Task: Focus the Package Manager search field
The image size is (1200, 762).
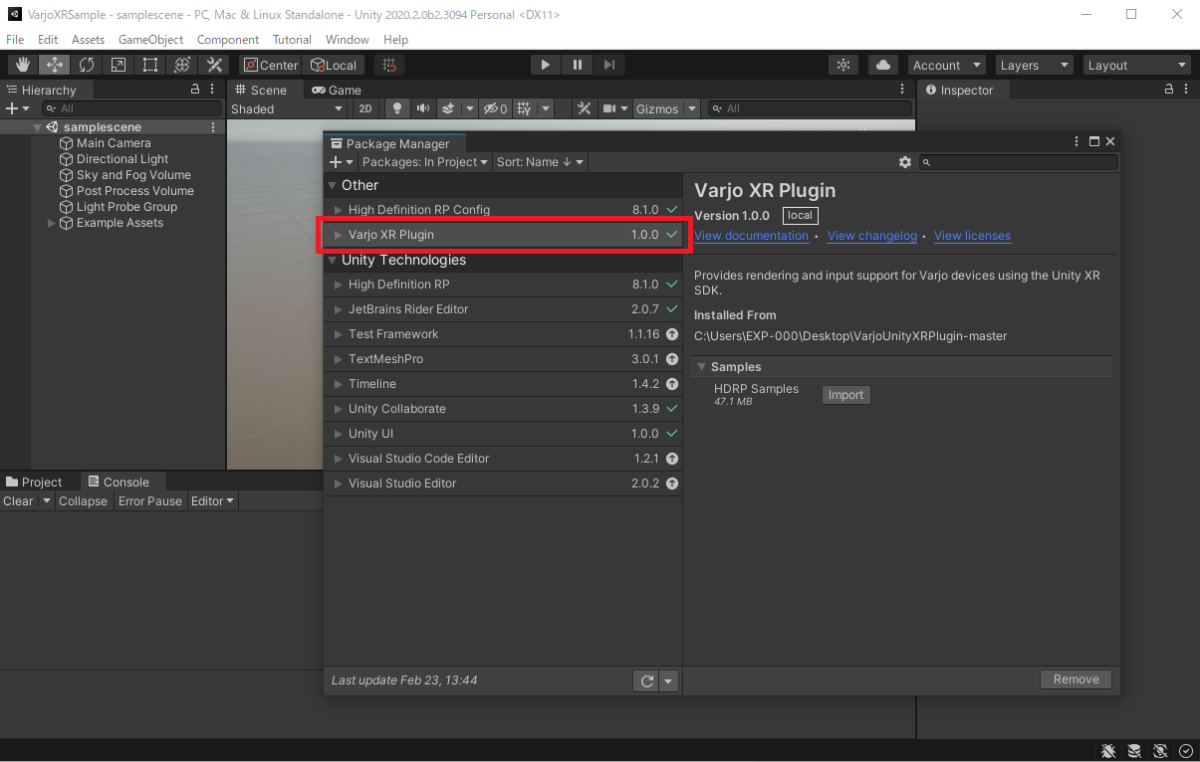Action: [x=1018, y=162]
